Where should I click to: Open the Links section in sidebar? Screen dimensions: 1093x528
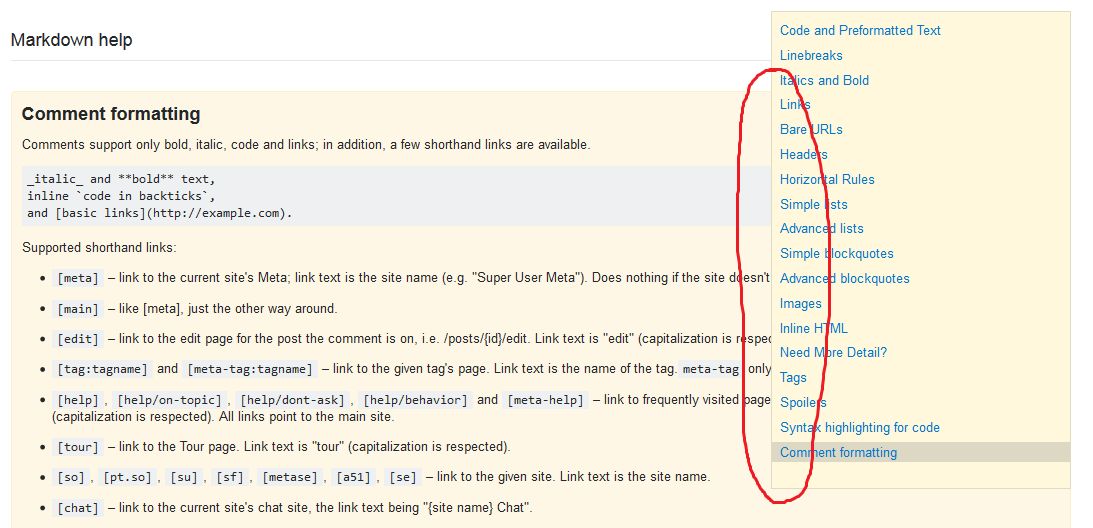[795, 105]
